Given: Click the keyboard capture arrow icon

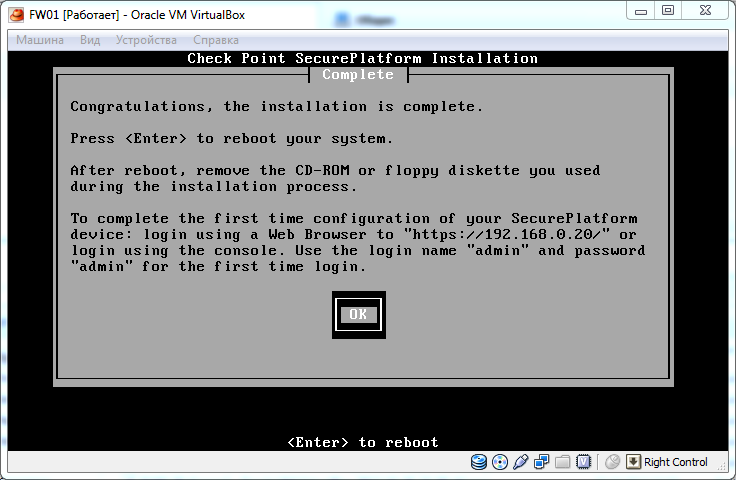Looking at the screenshot, I should tap(633, 462).
